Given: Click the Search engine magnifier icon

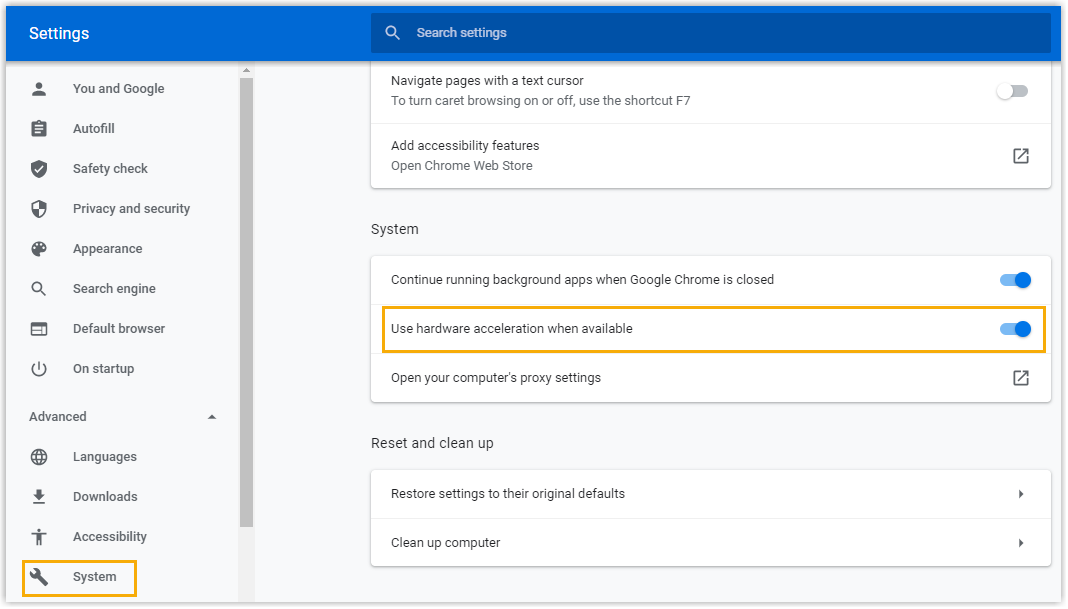Looking at the screenshot, I should click(39, 289).
